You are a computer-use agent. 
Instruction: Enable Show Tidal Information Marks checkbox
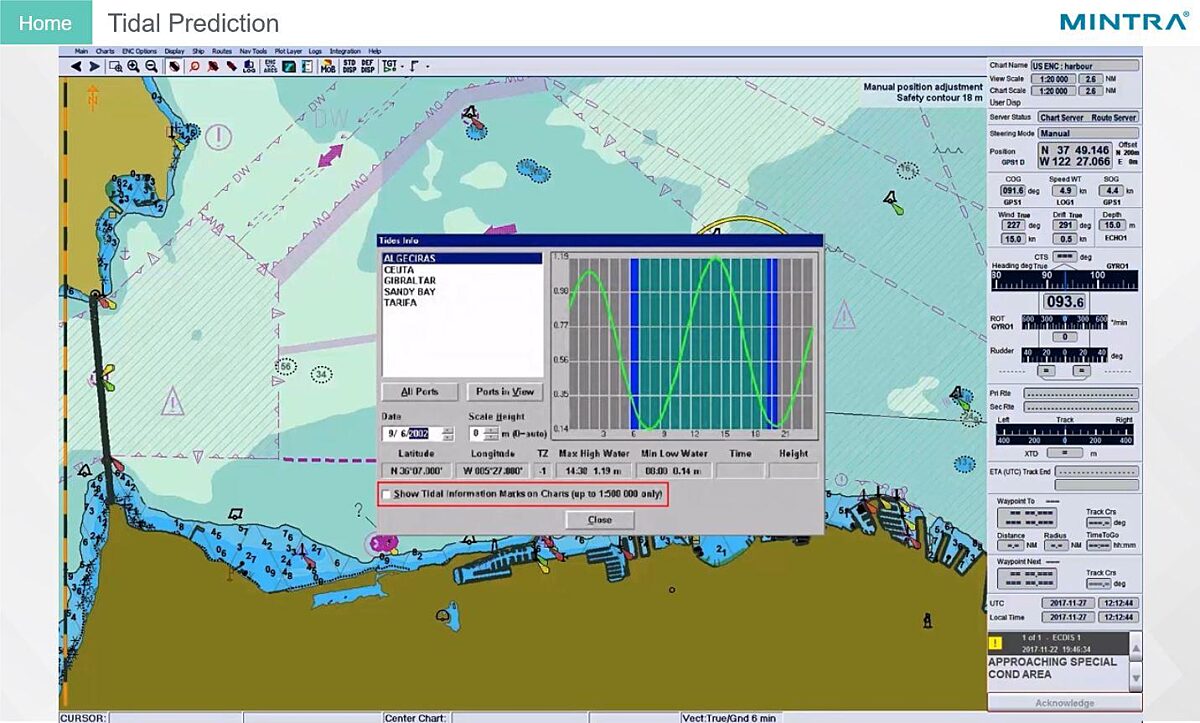point(387,495)
